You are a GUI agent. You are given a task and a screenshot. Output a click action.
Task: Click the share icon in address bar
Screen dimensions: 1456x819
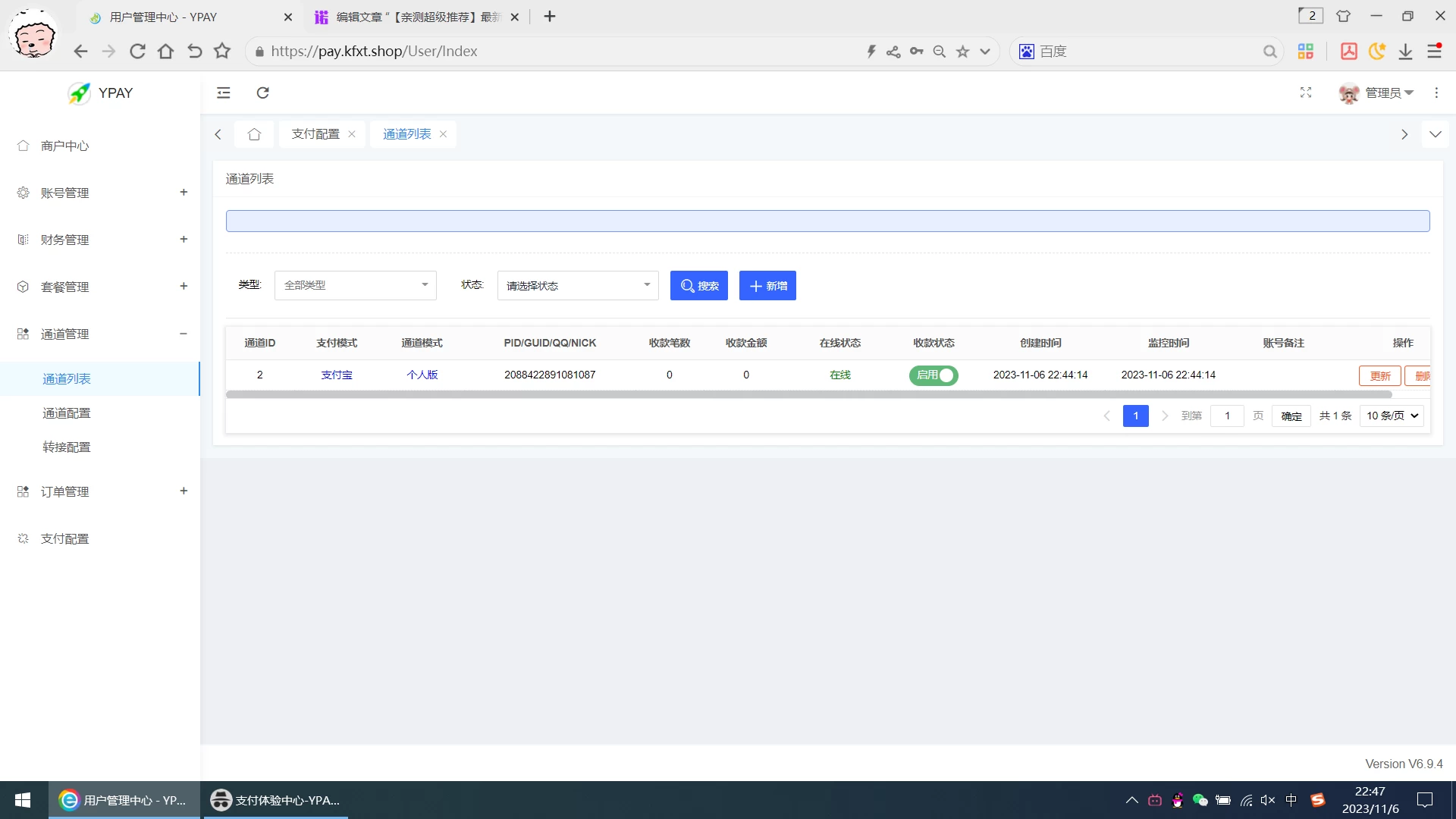pyautogui.click(x=893, y=51)
